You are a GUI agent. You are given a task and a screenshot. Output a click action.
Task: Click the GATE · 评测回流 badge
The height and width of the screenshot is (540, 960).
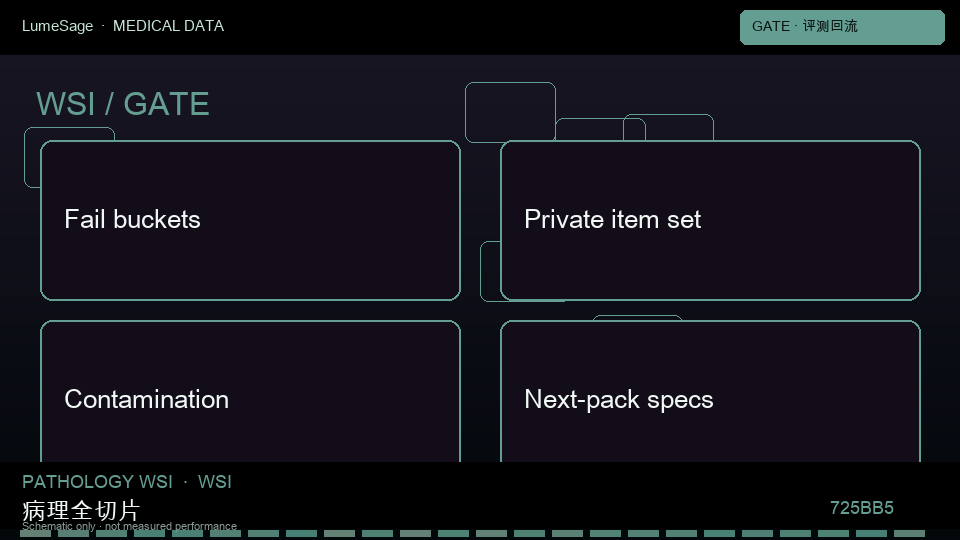[x=842, y=27]
